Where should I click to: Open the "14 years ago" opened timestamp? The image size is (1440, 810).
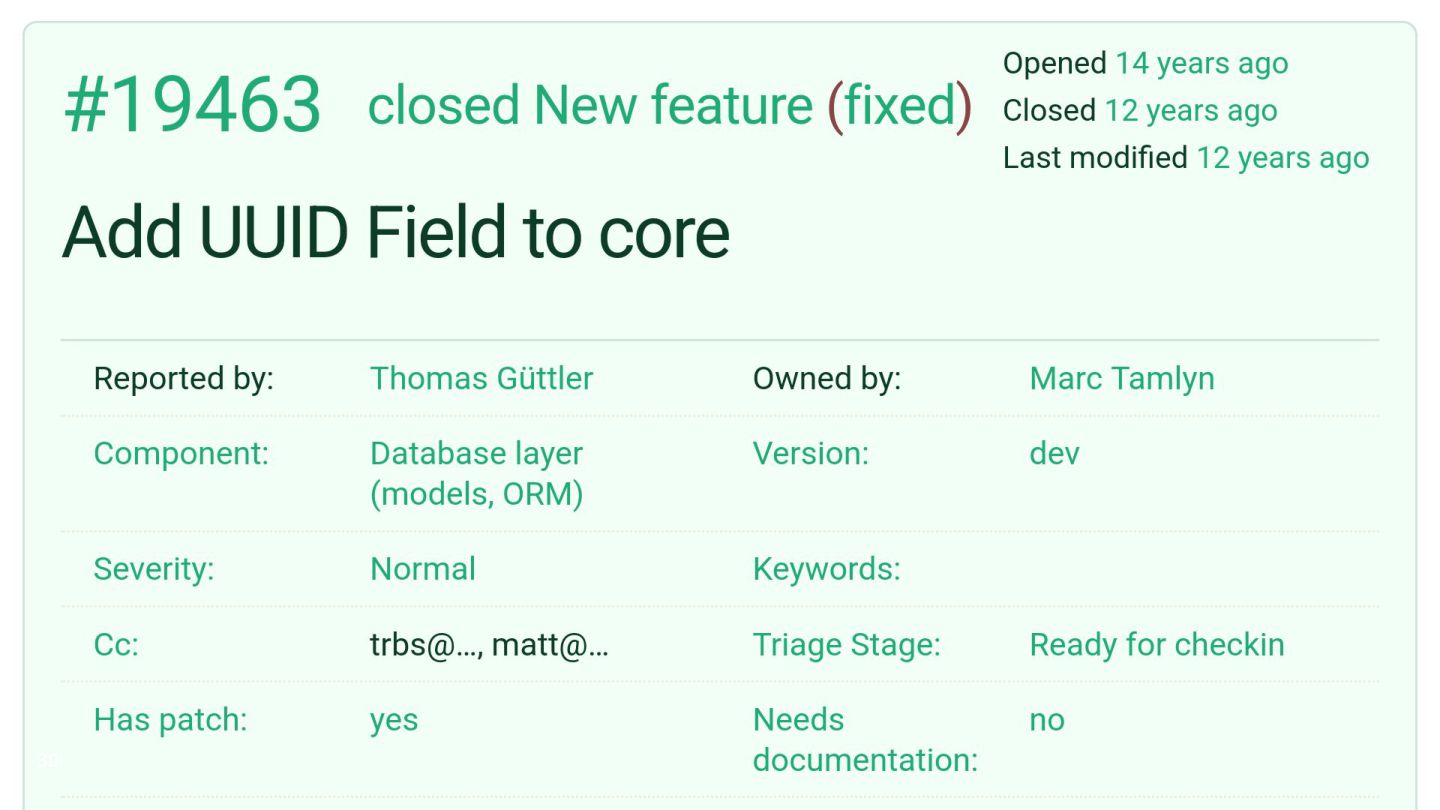click(1202, 63)
